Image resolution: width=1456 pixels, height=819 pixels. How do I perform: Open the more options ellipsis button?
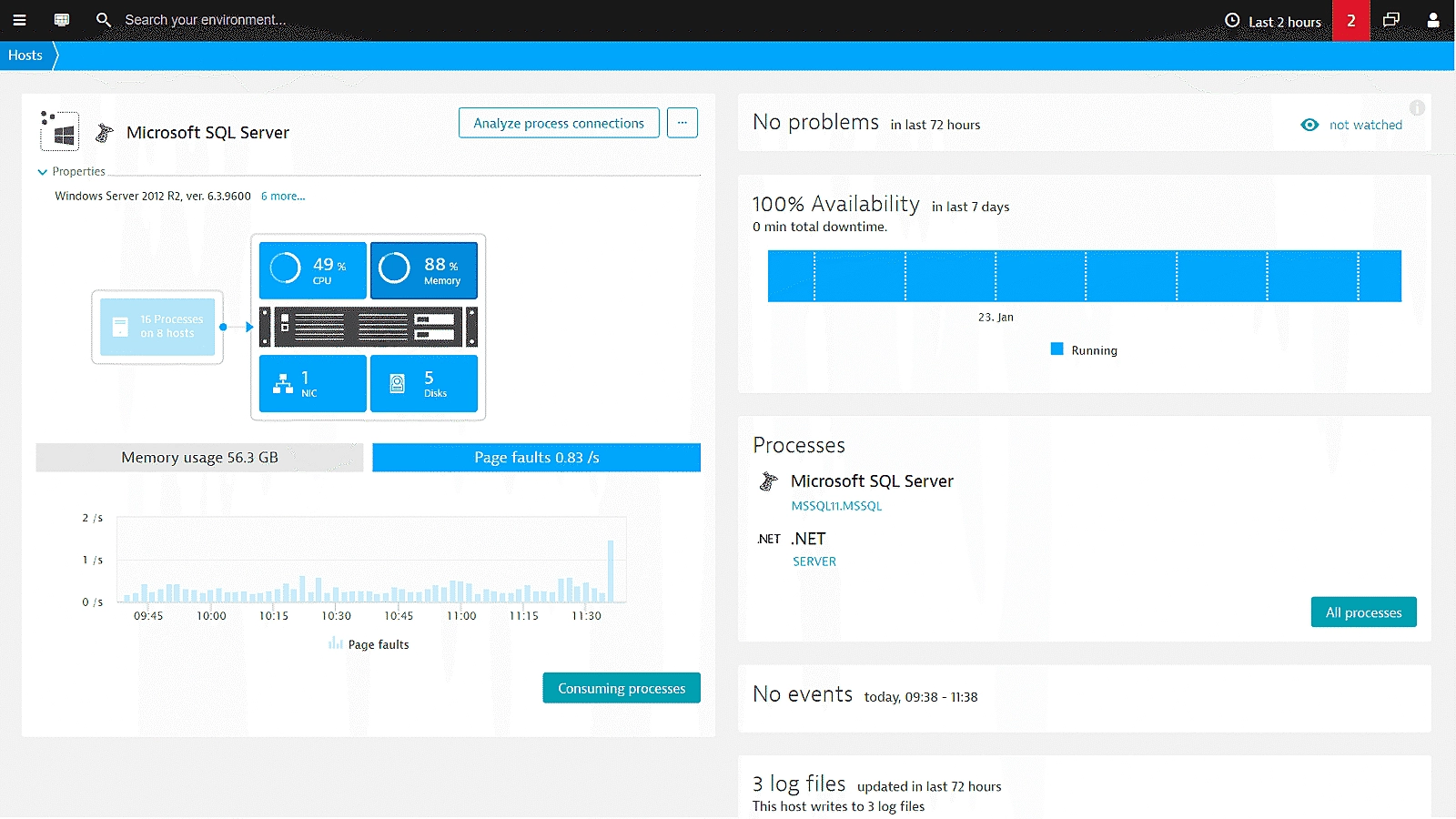pyautogui.click(x=682, y=123)
